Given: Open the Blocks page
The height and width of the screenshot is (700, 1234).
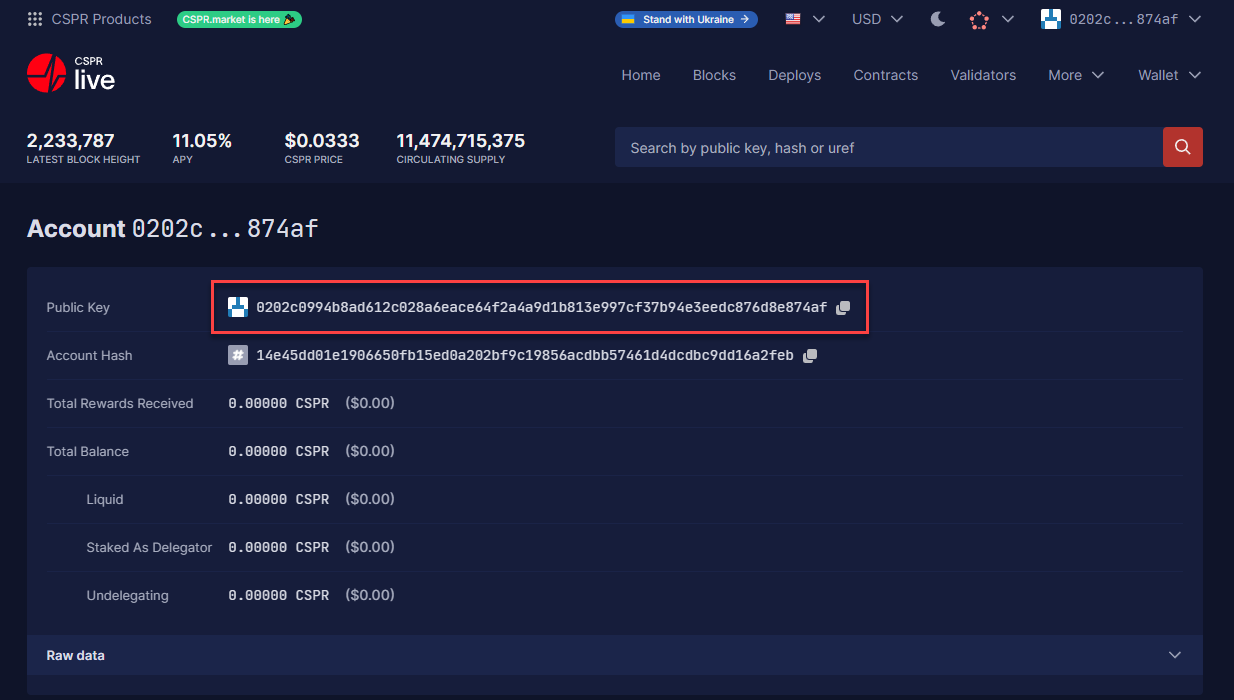Looking at the screenshot, I should coord(714,75).
